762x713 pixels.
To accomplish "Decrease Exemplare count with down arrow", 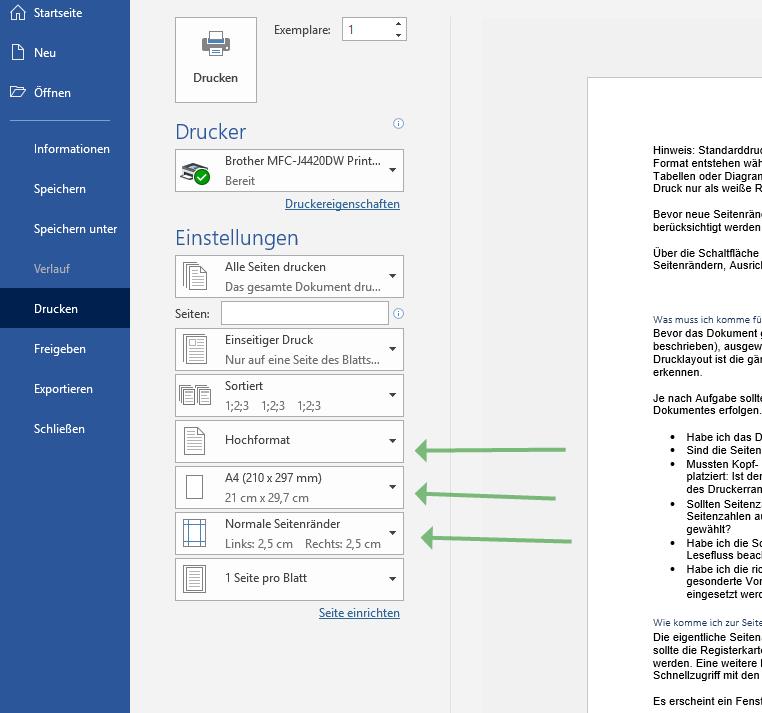I will [398, 36].
